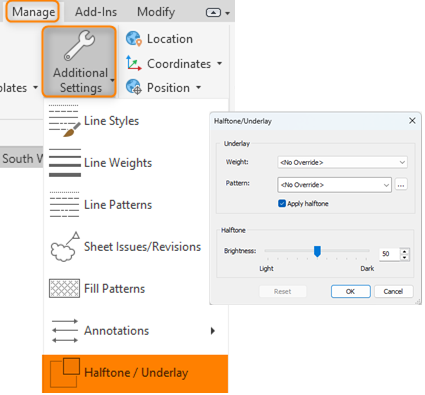Viewport: 425px width, 395px height.
Task: Click the Line Patterns icon
Action: click(64, 204)
